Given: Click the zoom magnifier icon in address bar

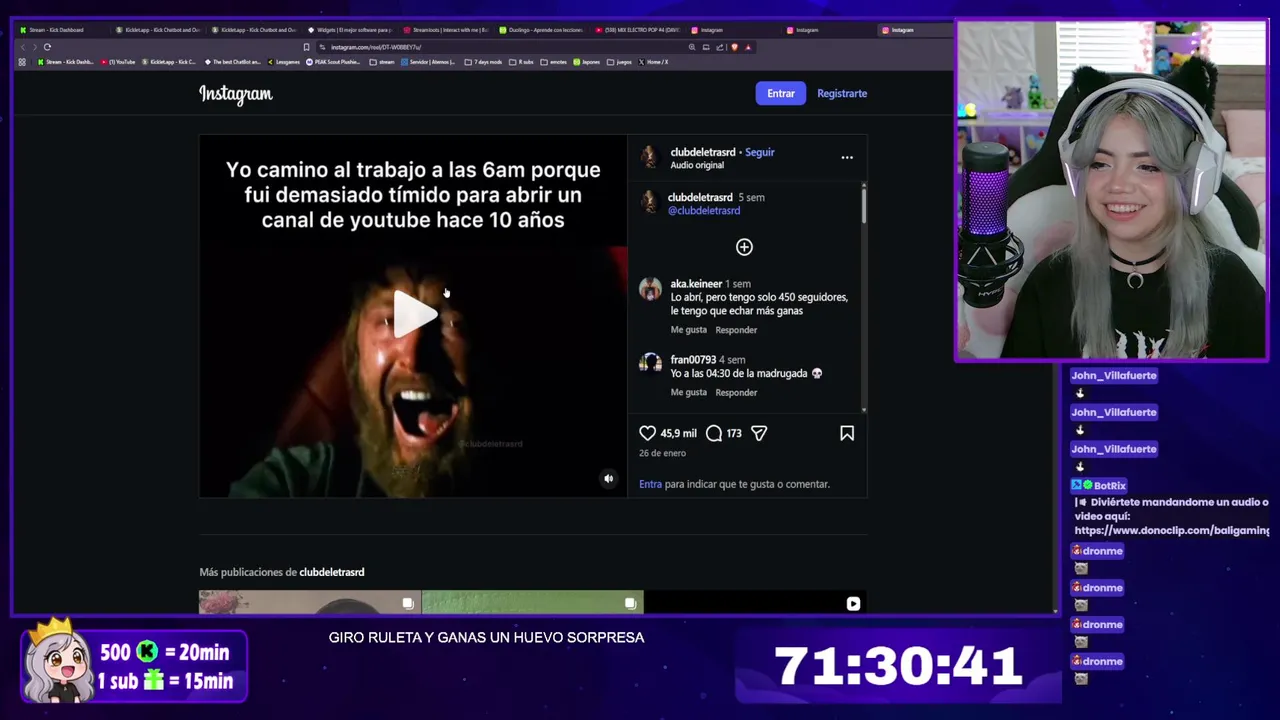Looking at the screenshot, I should click(x=692, y=47).
